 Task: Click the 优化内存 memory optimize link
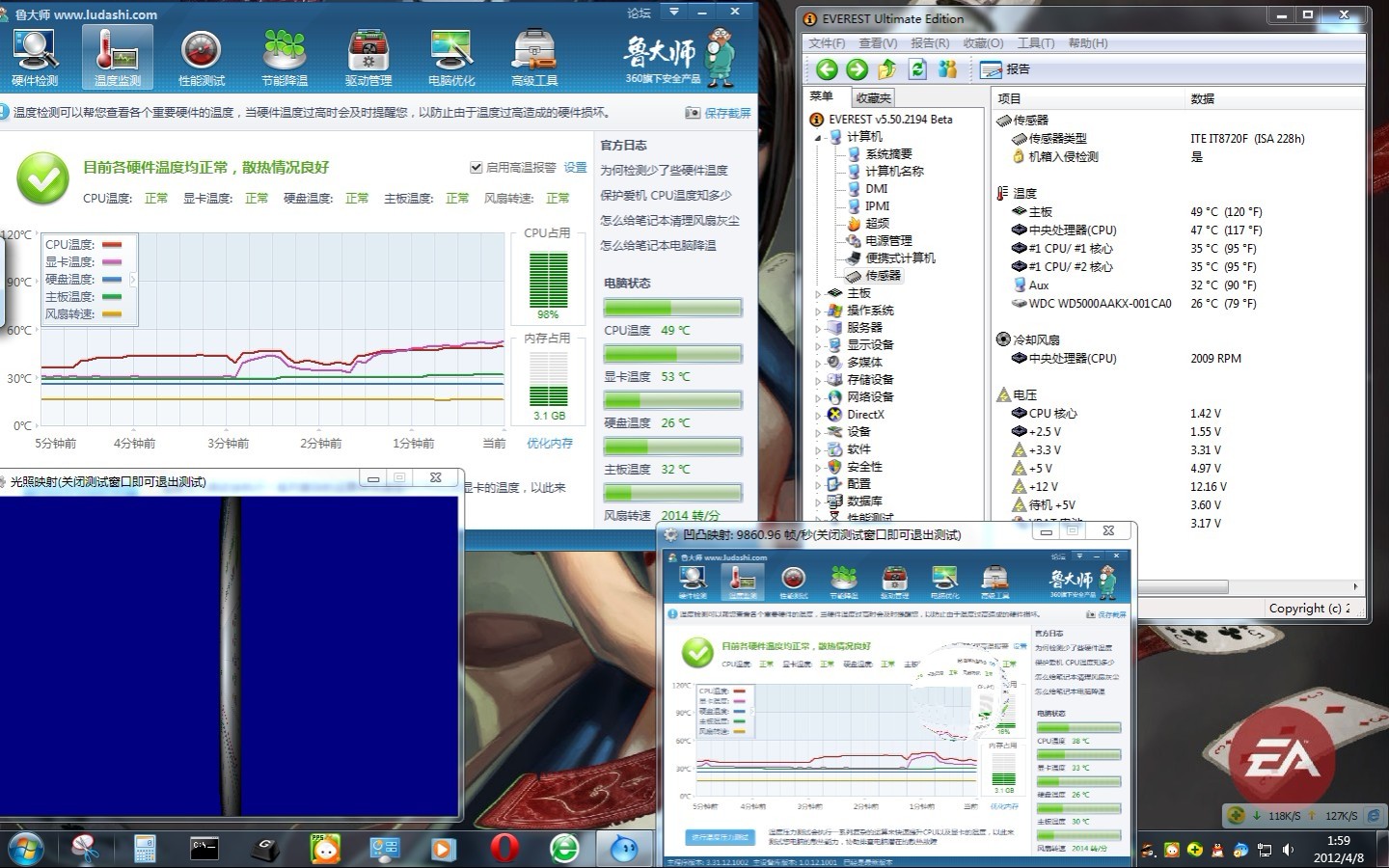click(550, 444)
